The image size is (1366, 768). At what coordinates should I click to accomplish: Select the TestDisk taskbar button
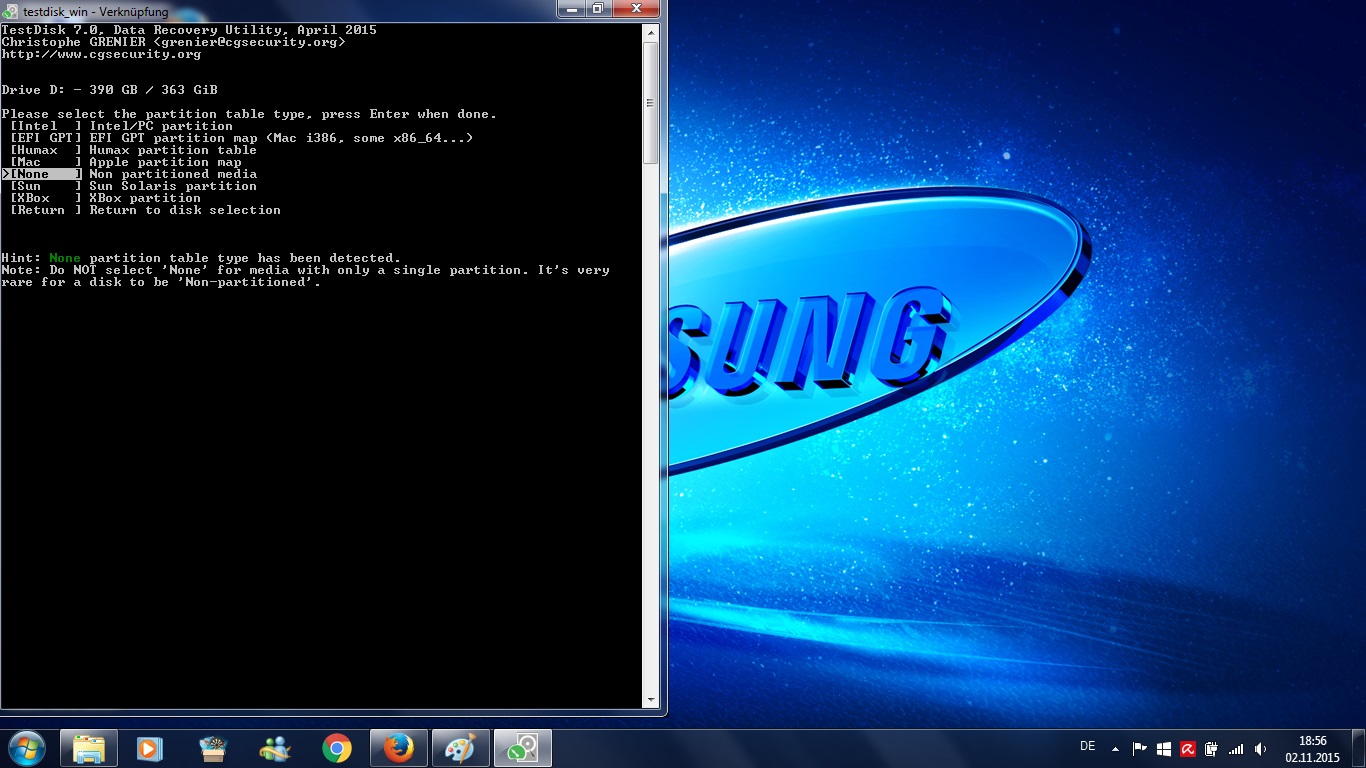[x=523, y=748]
